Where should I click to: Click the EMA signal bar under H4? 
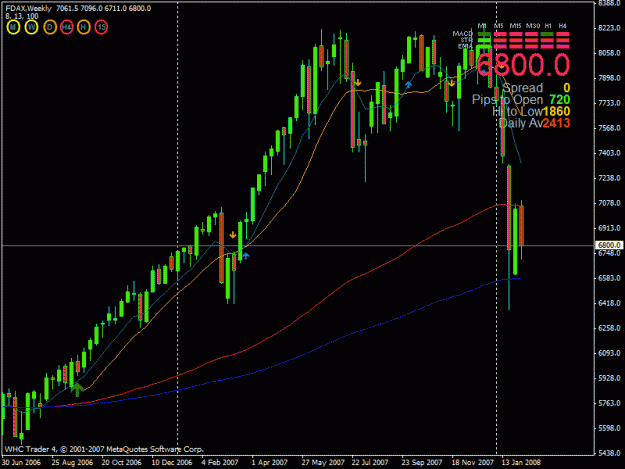pyautogui.click(x=563, y=47)
